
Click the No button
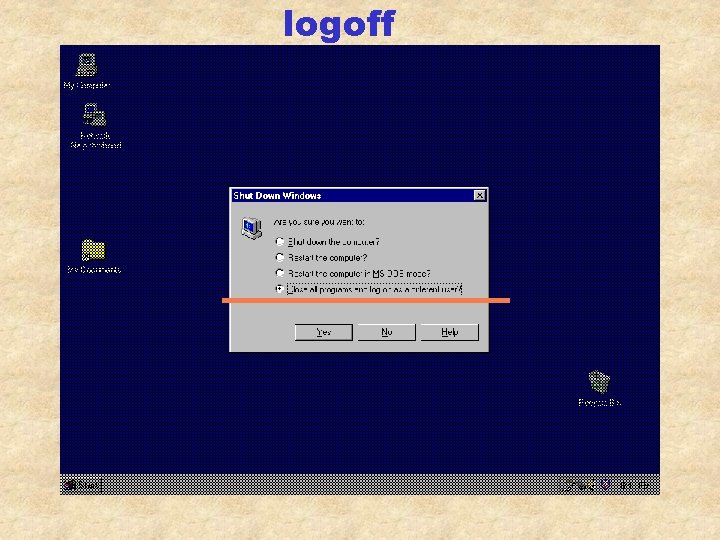[x=387, y=332]
